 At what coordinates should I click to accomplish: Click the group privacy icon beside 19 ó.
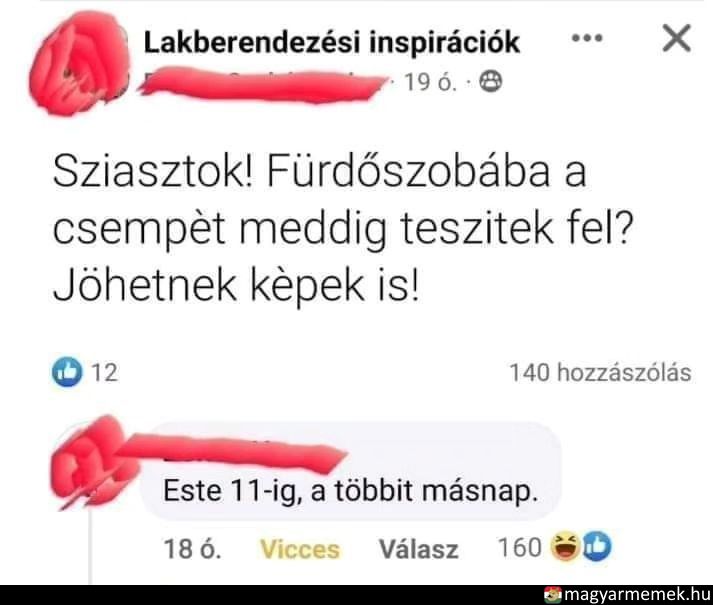tap(492, 82)
